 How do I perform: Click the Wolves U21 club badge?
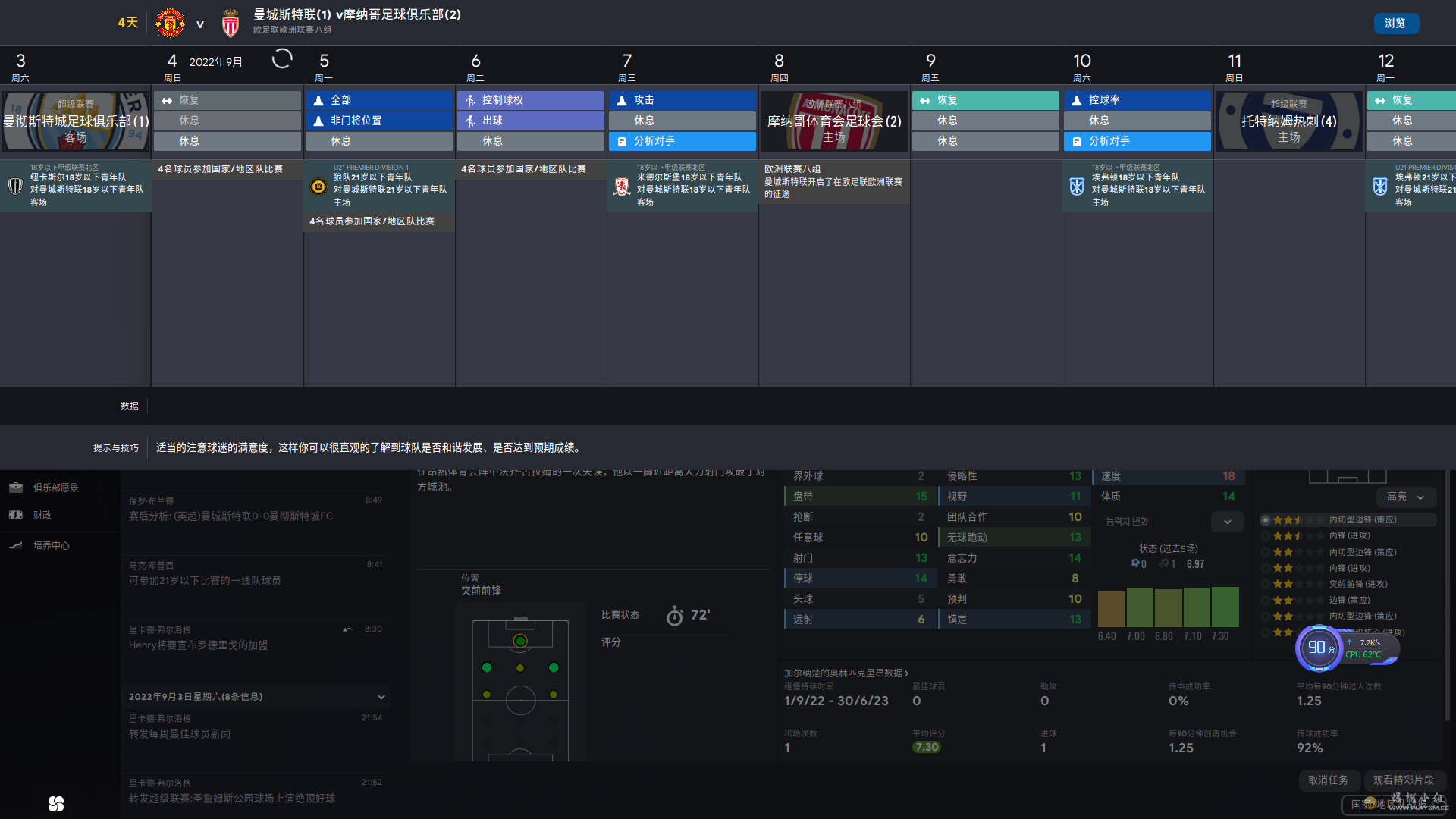[318, 186]
